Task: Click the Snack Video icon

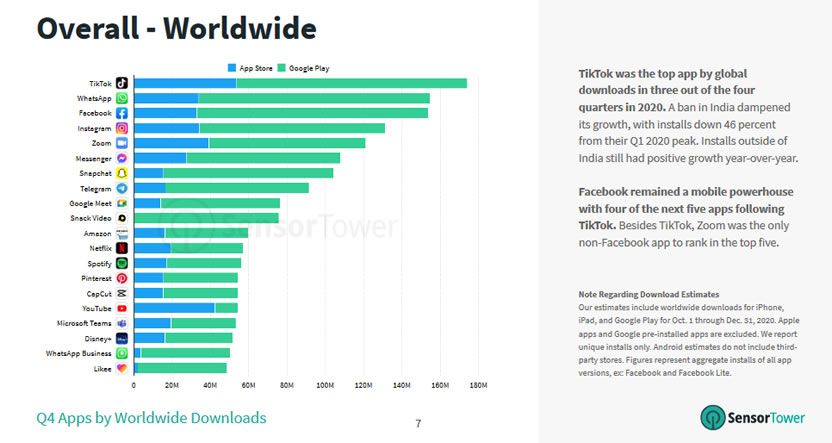Action: (122, 218)
